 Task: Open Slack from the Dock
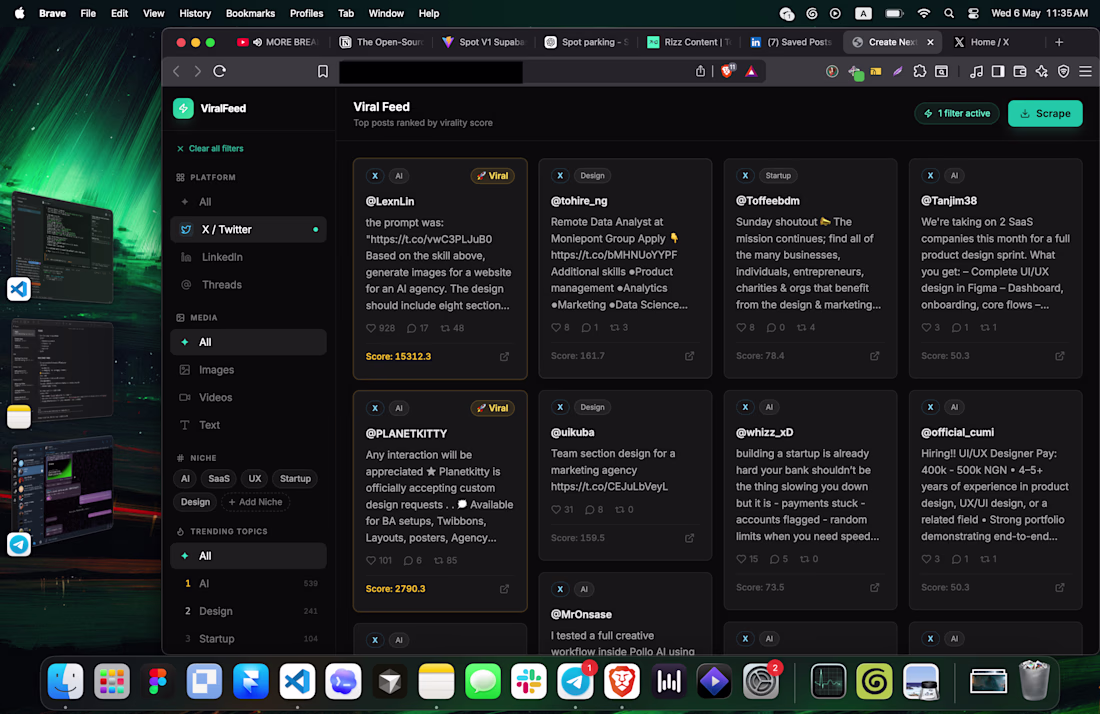529,681
